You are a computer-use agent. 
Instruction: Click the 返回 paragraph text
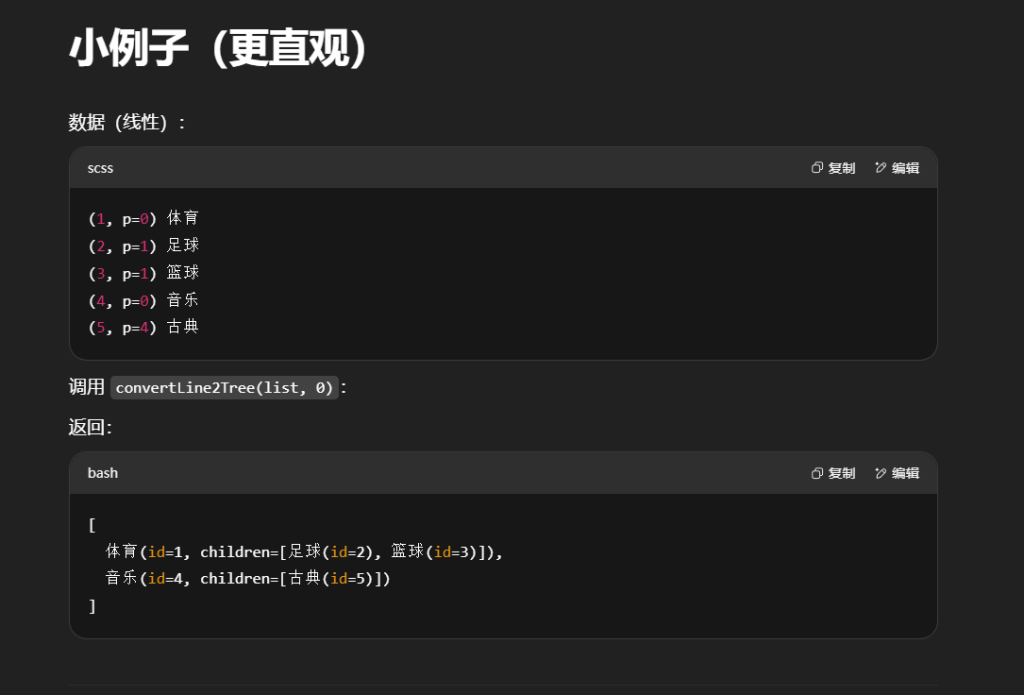[90, 427]
